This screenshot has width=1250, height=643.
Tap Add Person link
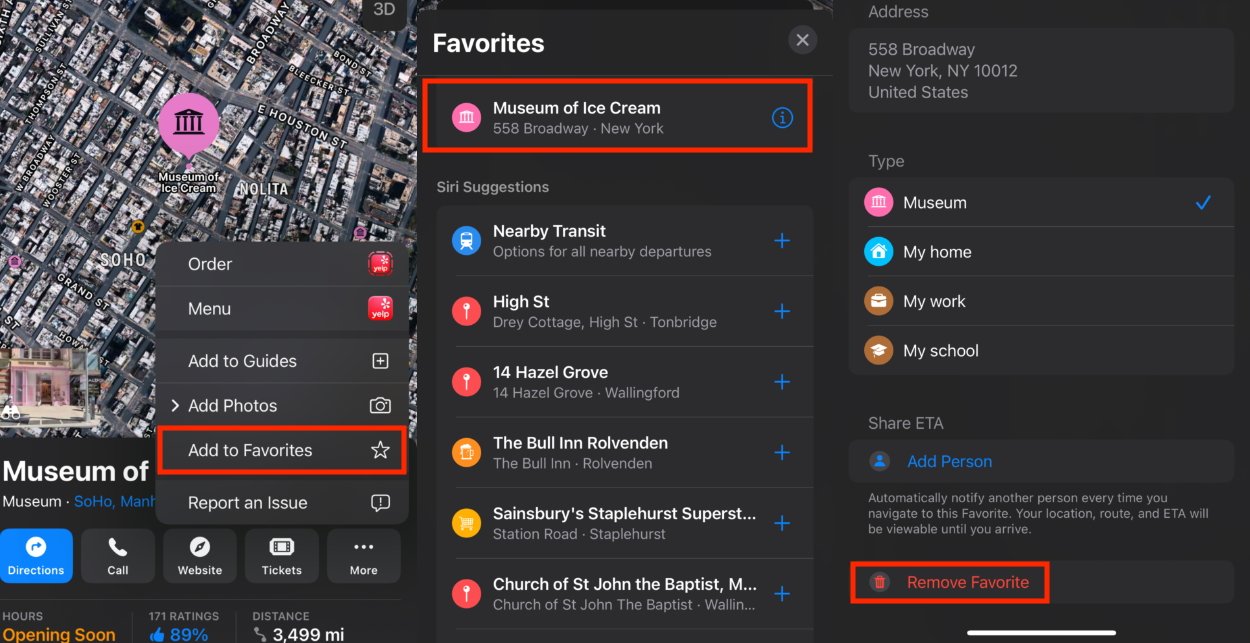tap(949, 461)
